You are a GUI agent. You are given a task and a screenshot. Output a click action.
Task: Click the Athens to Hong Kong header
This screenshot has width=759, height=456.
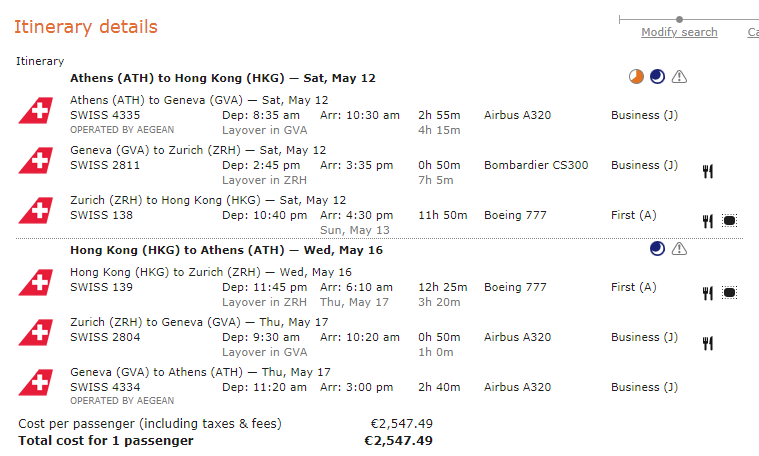point(222,78)
